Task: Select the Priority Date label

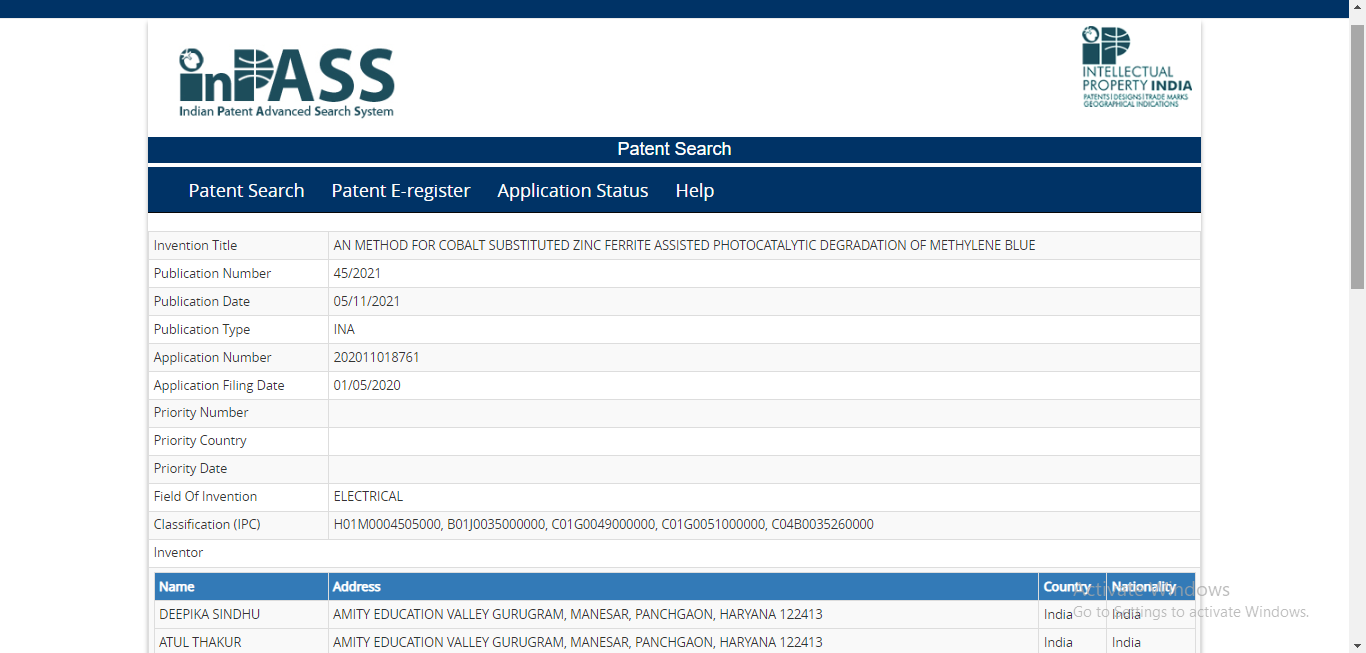Action: 190,468
